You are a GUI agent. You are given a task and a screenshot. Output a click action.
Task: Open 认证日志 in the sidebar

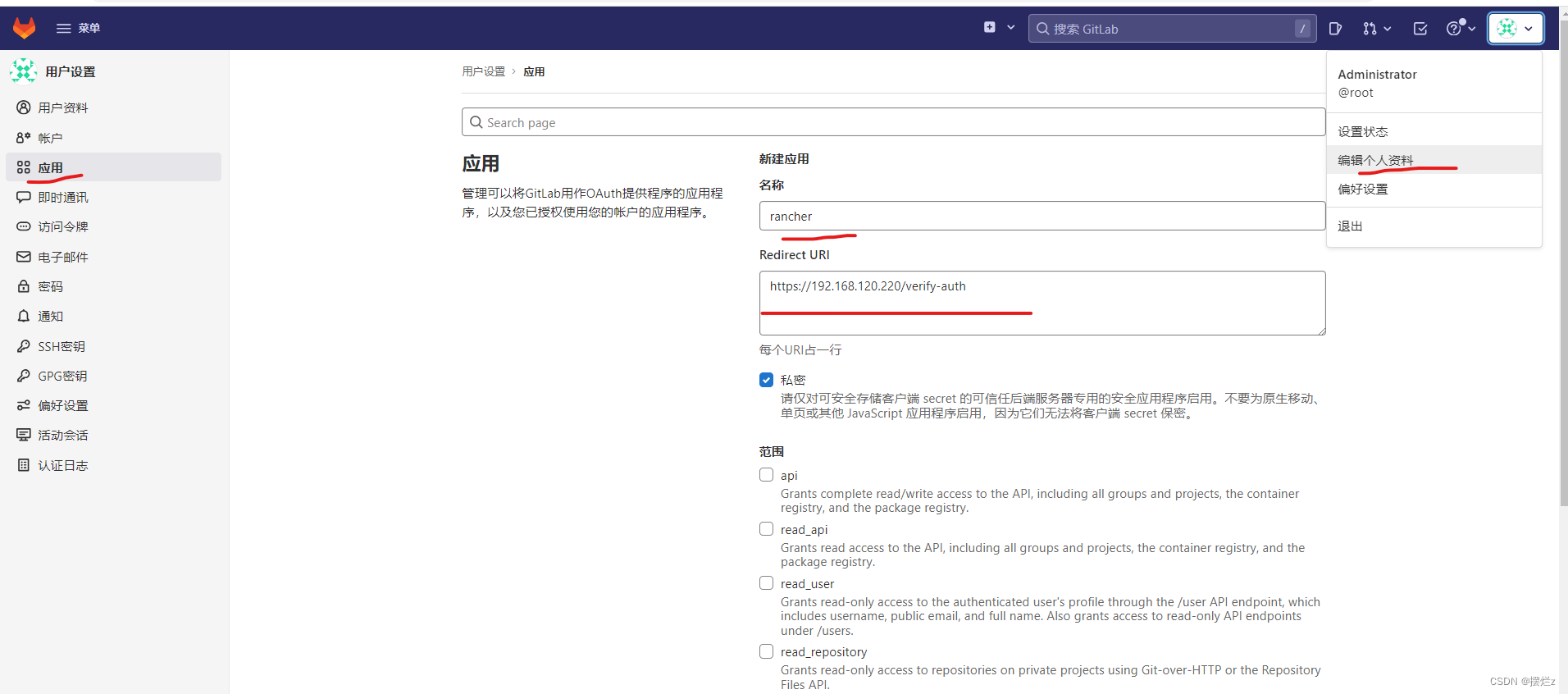coord(113,465)
